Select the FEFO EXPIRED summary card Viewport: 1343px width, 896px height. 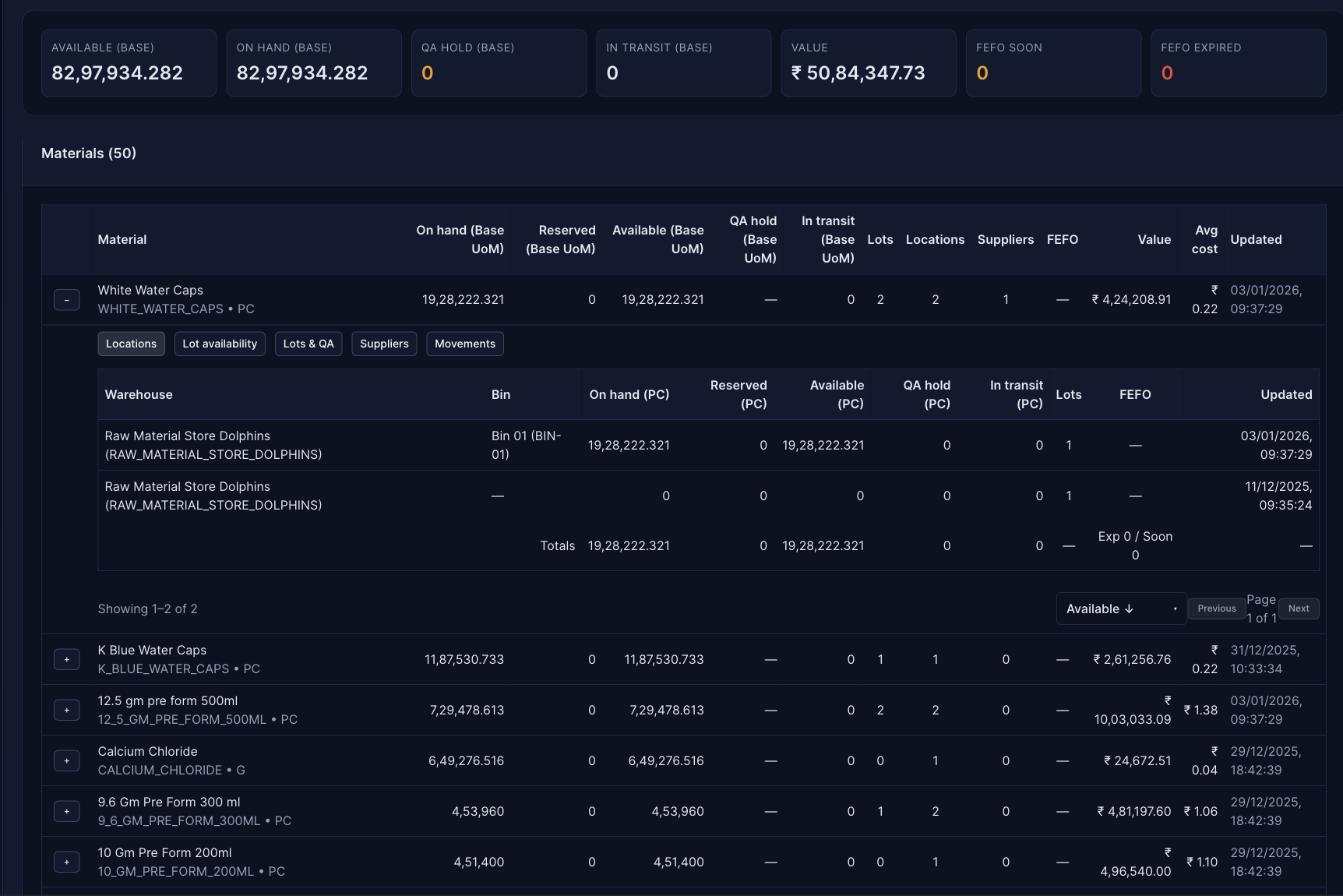click(x=1239, y=63)
